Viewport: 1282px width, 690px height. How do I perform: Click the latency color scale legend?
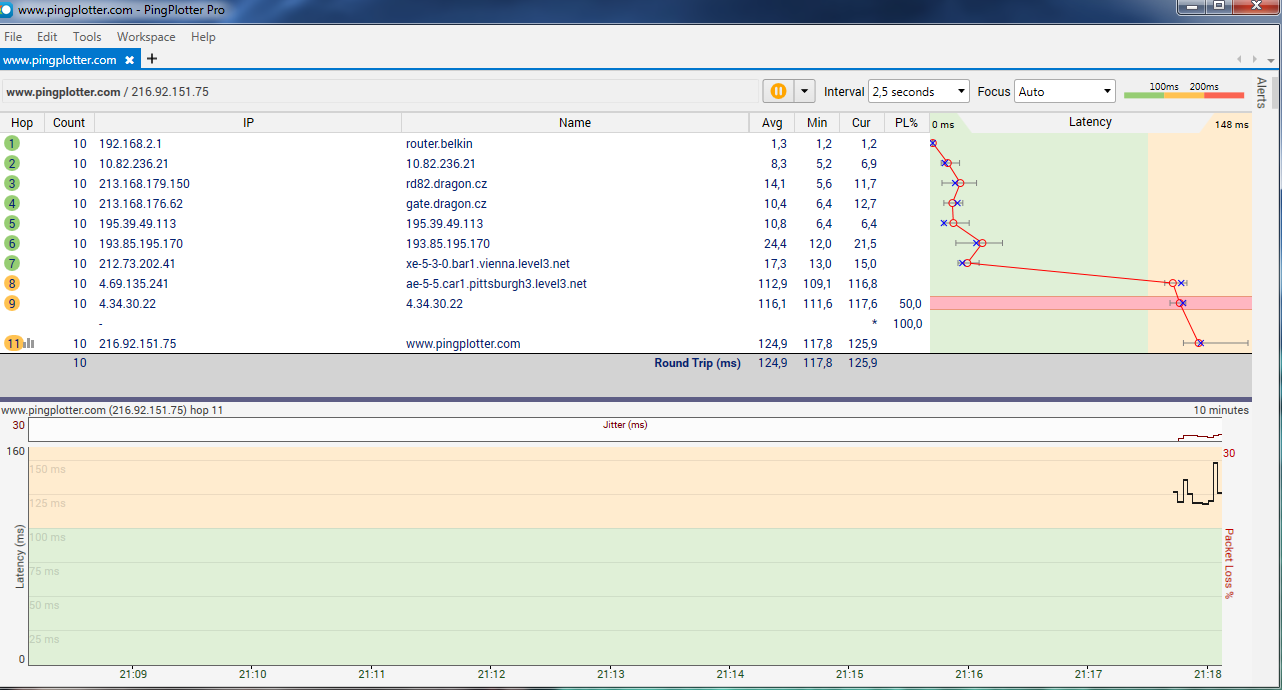point(1183,91)
